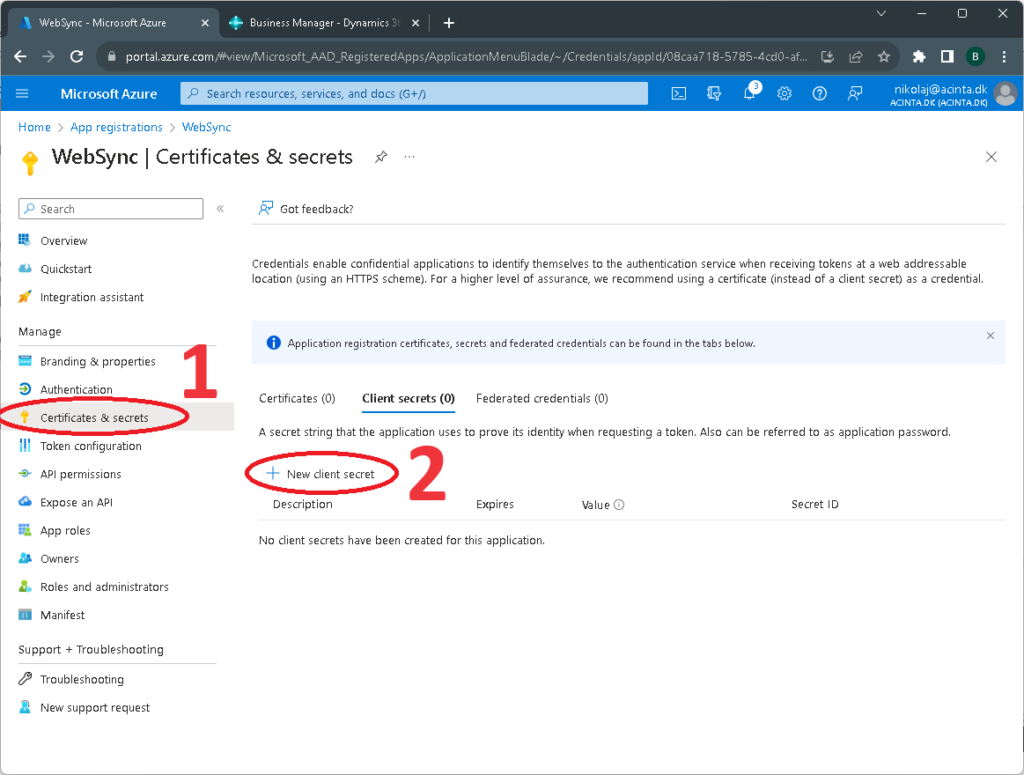Image resolution: width=1024 pixels, height=775 pixels.
Task: Select API permissions in the sidebar
Action: pos(80,474)
